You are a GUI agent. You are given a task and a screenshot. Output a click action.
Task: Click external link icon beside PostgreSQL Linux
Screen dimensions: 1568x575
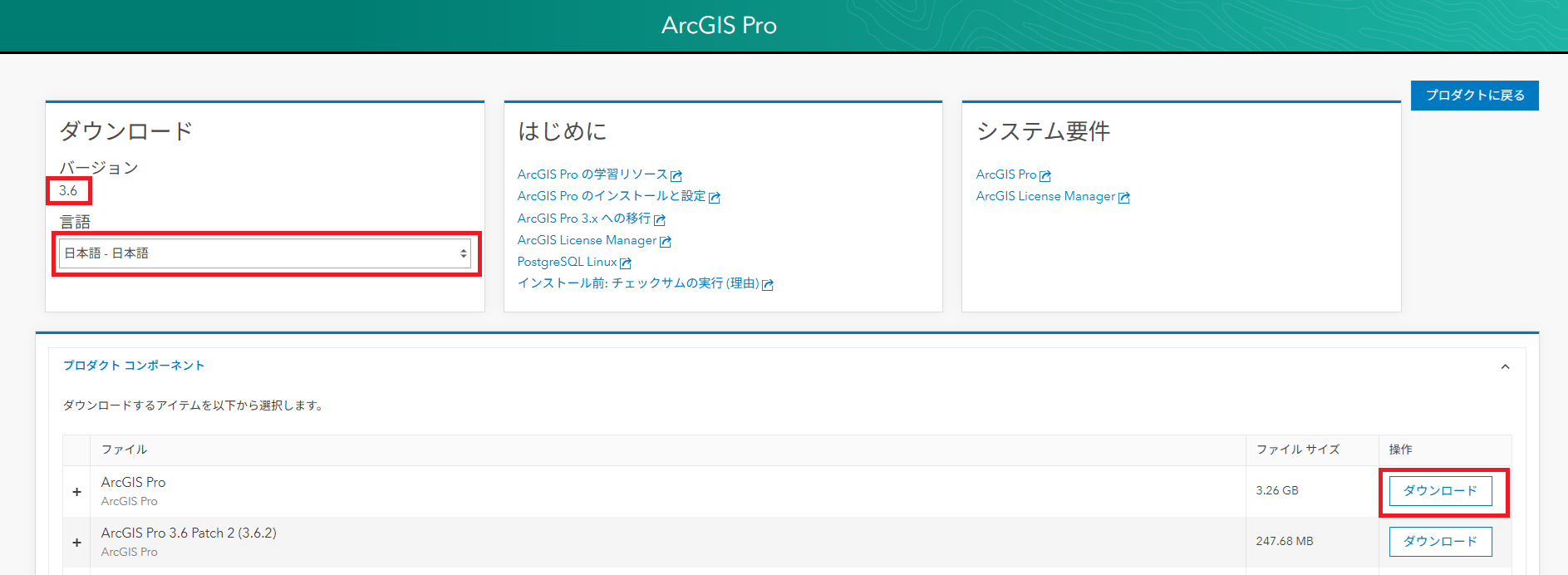[x=626, y=263]
